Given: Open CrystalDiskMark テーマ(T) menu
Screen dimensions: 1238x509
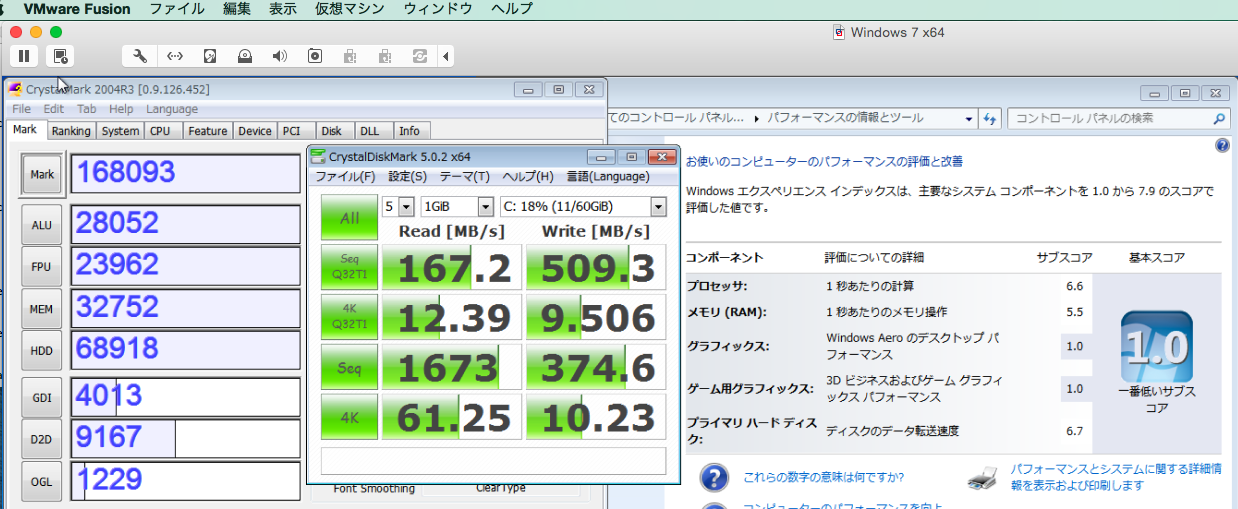Looking at the screenshot, I should (x=465, y=176).
